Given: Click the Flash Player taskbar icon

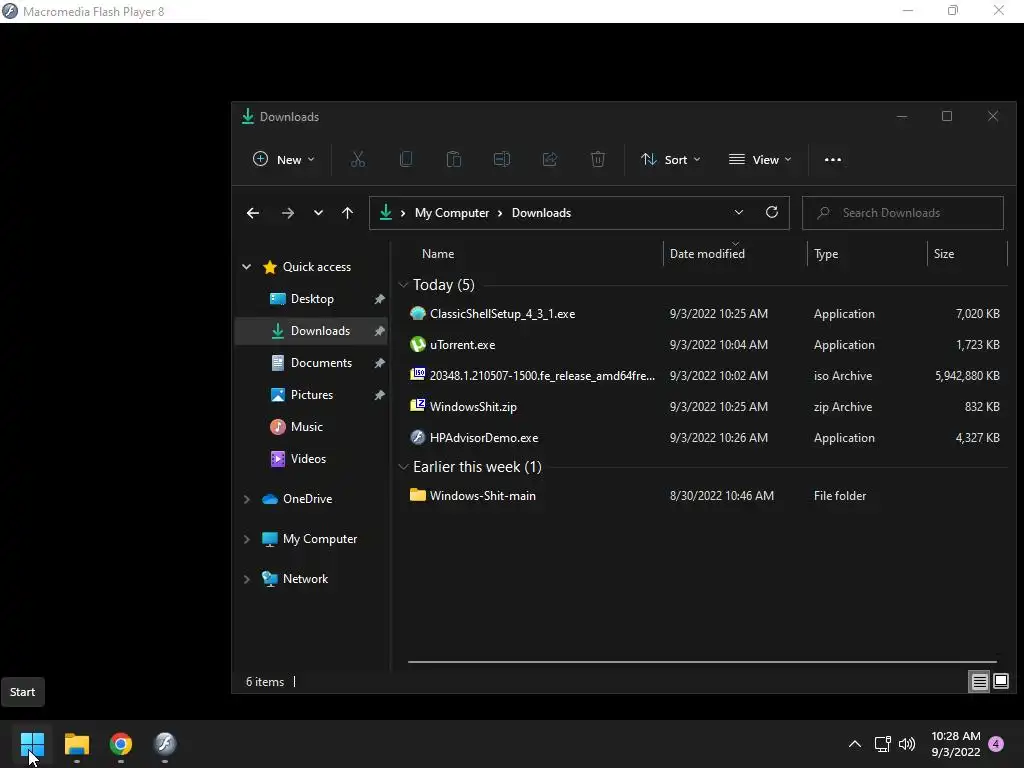Looking at the screenshot, I should pyautogui.click(x=165, y=744).
